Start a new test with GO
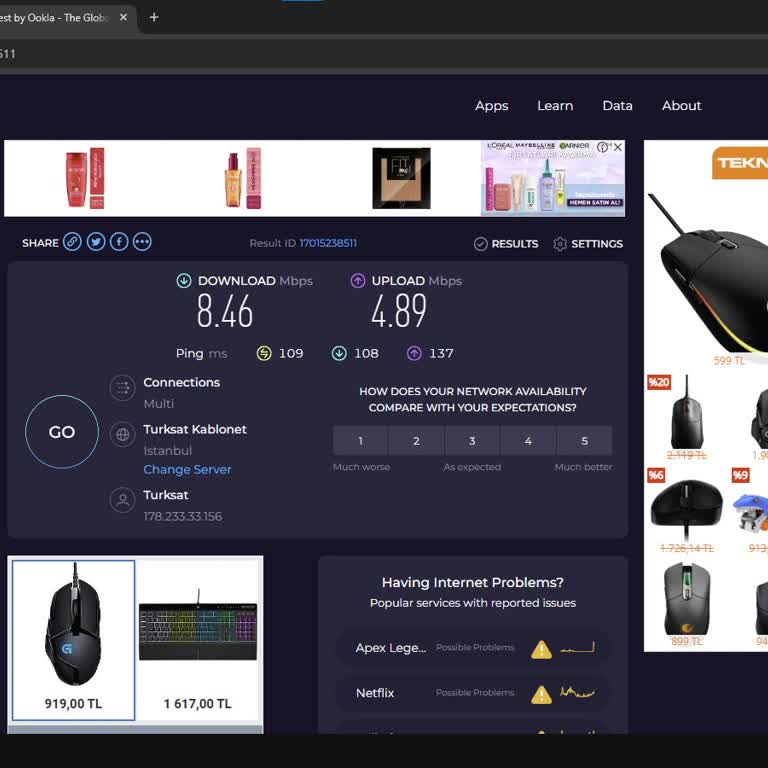The image size is (768, 768). coord(62,432)
